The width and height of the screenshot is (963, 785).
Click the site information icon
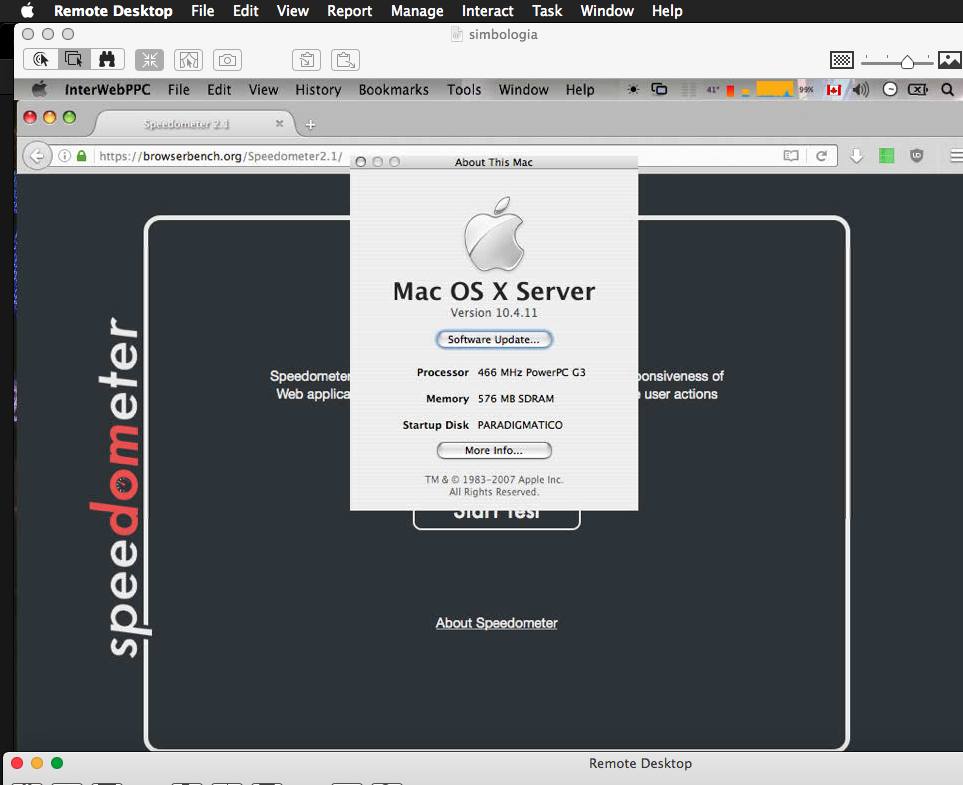click(x=64, y=156)
